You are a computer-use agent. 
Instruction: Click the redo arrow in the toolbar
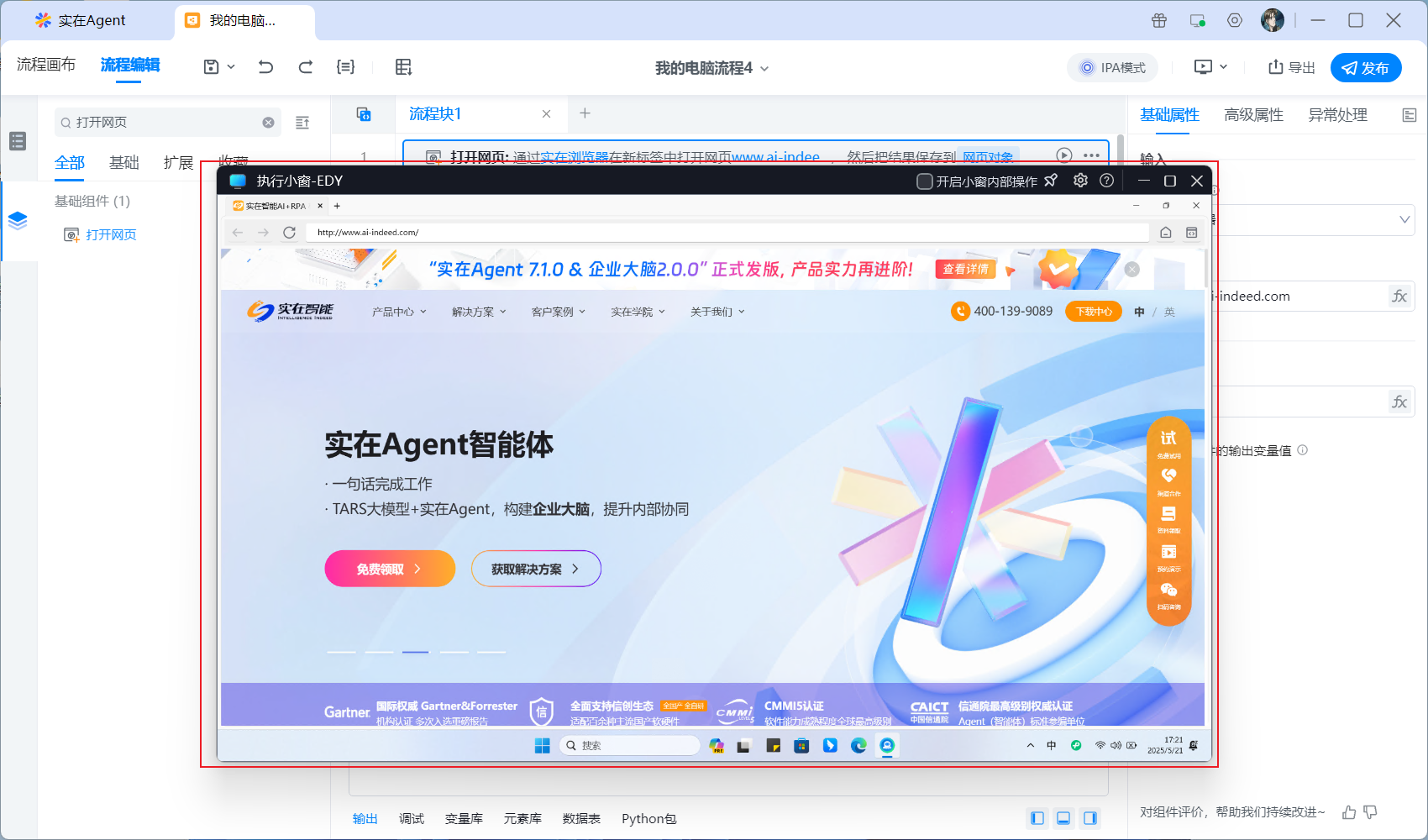point(306,67)
